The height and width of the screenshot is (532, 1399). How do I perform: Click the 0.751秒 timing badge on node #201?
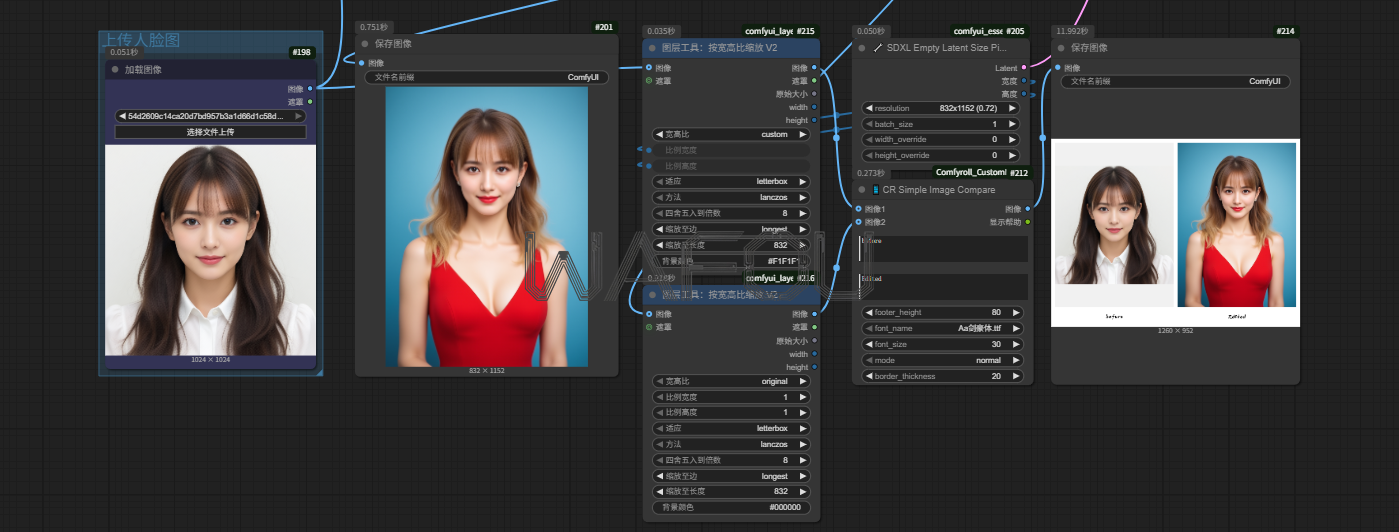(x=375, y=27)
